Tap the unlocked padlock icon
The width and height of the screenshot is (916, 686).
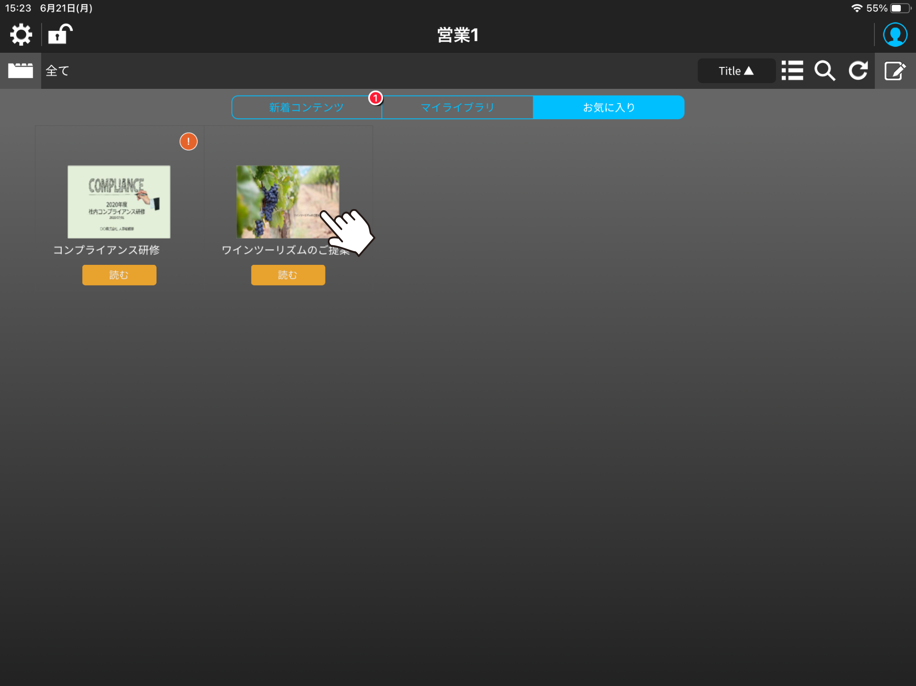pos(60,35)
